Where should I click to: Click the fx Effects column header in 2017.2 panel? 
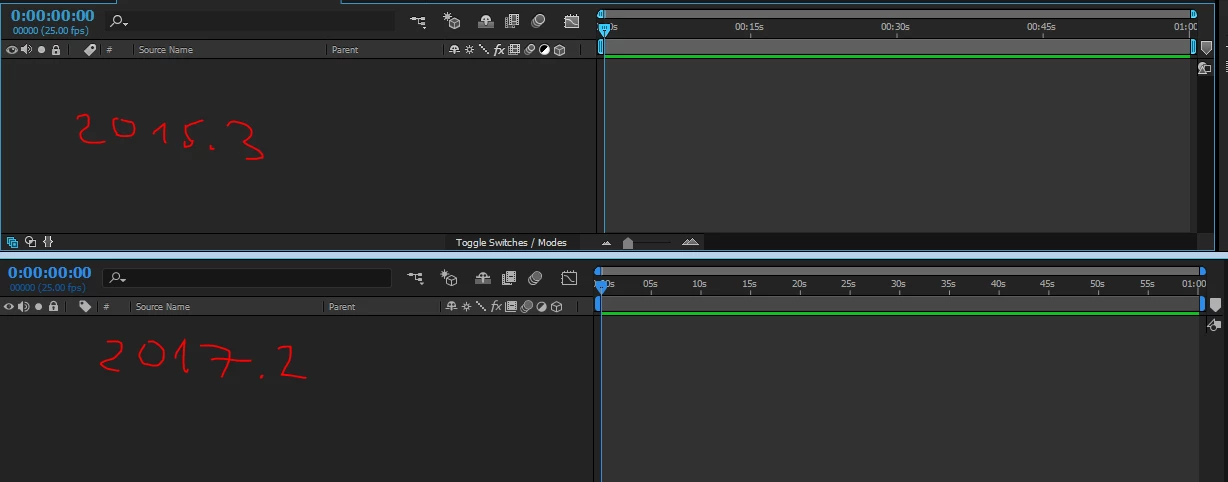[497, 307]
